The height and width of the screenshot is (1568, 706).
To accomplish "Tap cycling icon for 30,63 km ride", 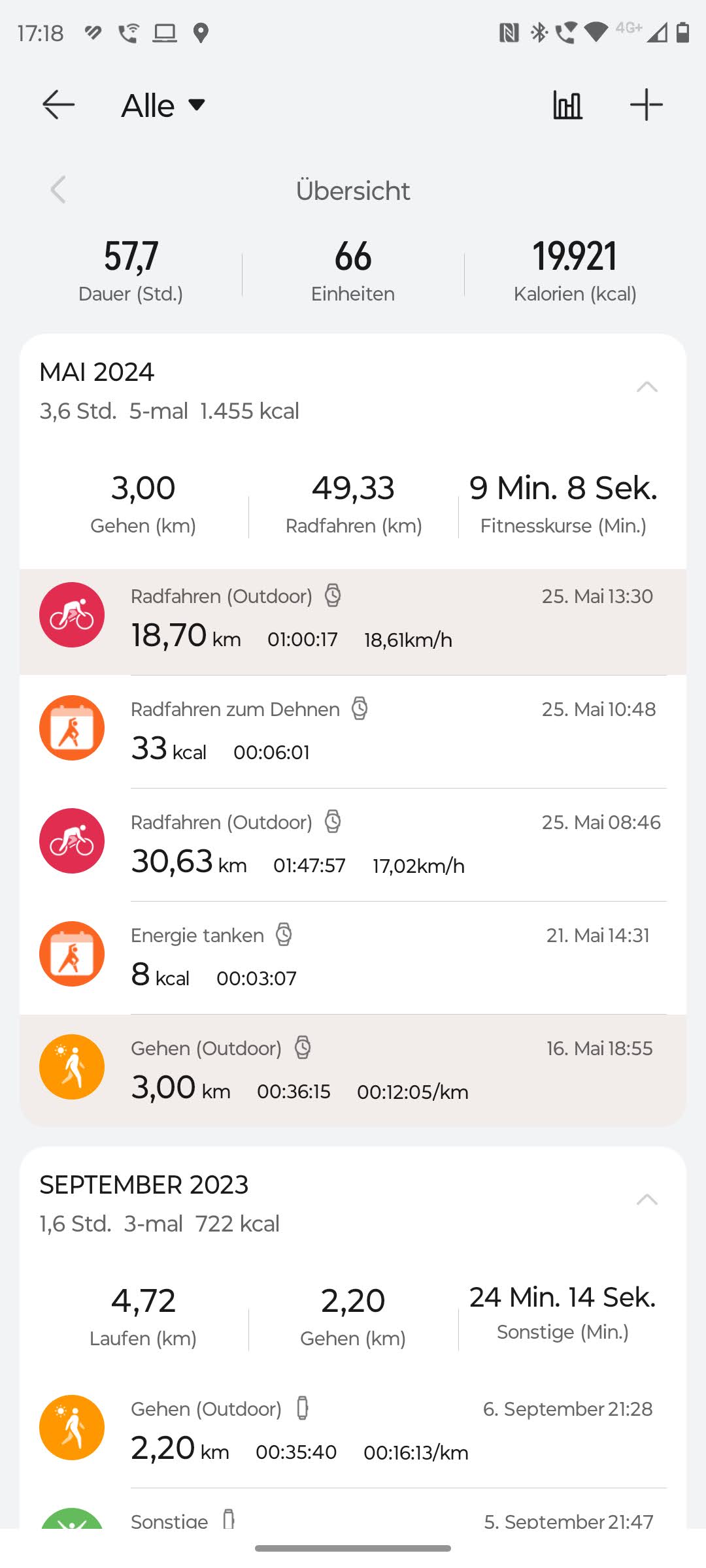I will (72, 841).
